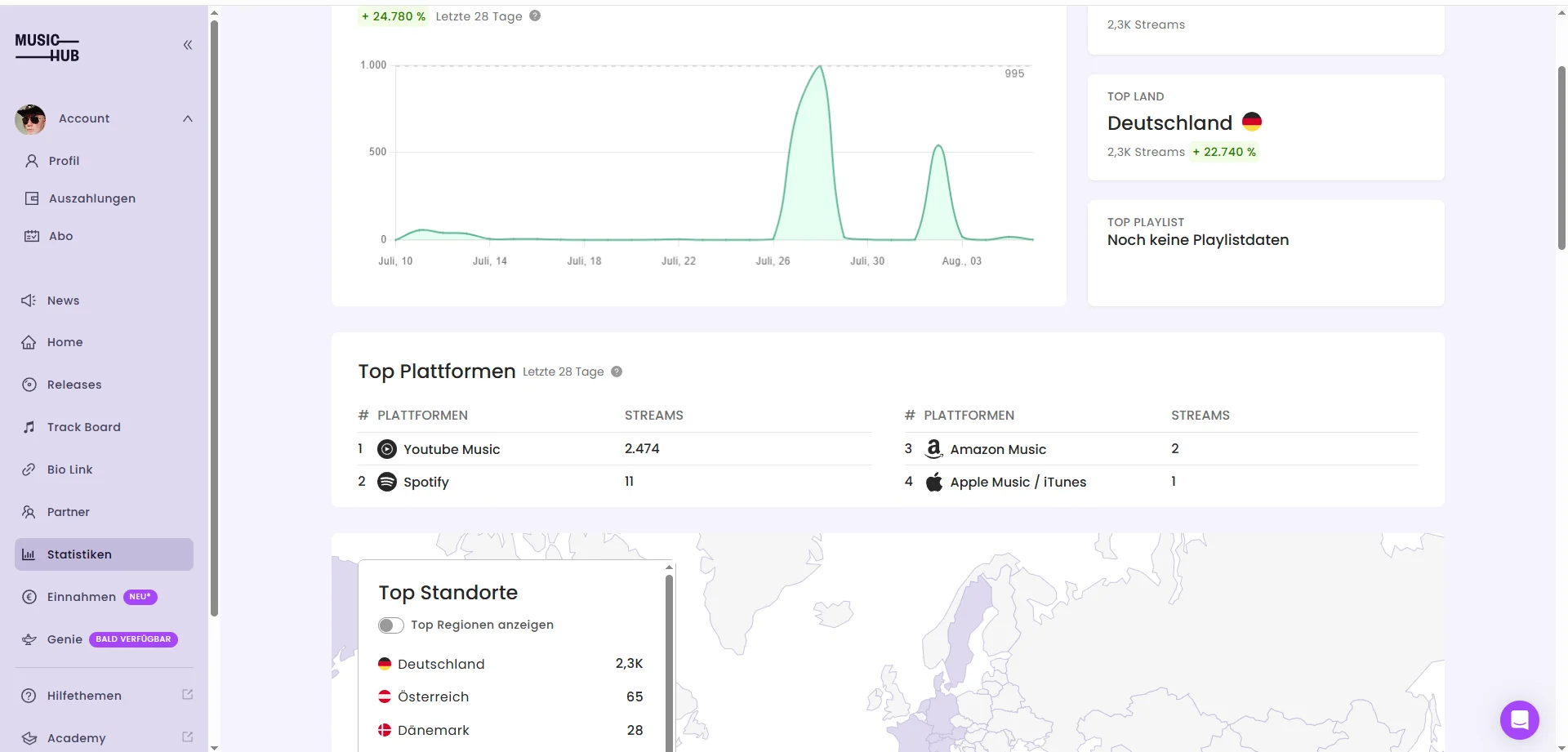The image size is (1568, 752).
Task: Open the chat support bubble
Action: point(1520,720)
